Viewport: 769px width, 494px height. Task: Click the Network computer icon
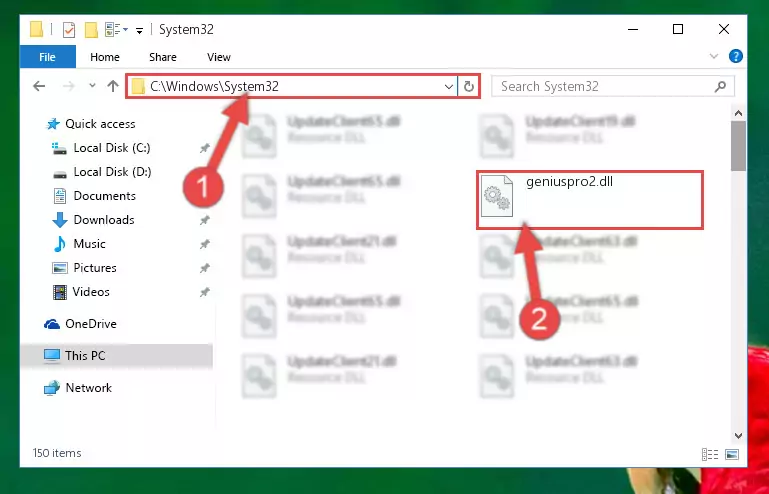click(51, 388)
